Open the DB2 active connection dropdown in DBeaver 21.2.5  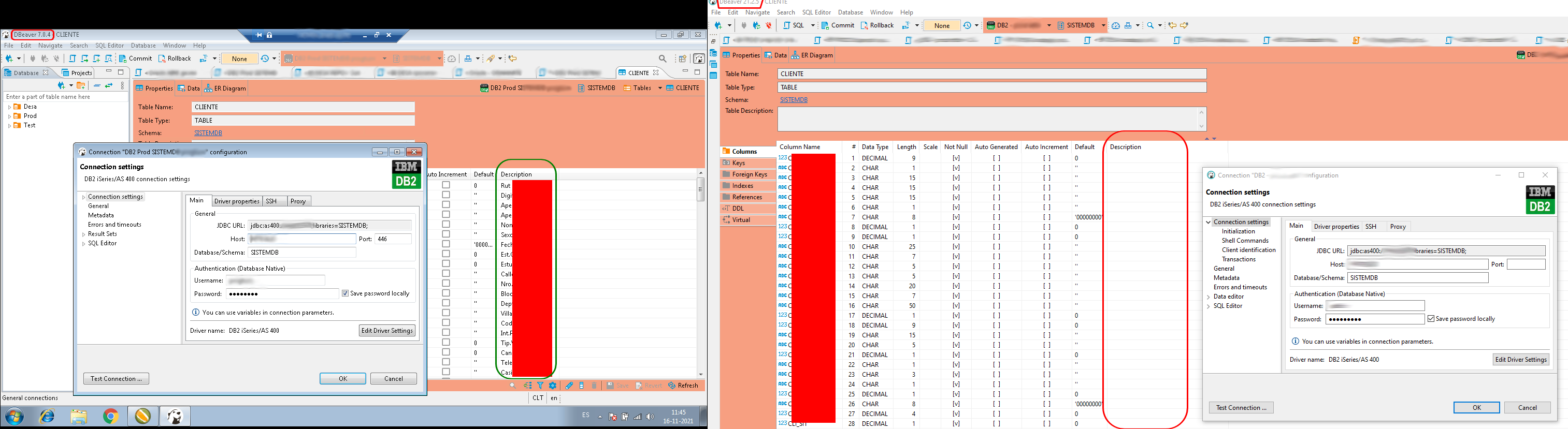pos(1049,25)
